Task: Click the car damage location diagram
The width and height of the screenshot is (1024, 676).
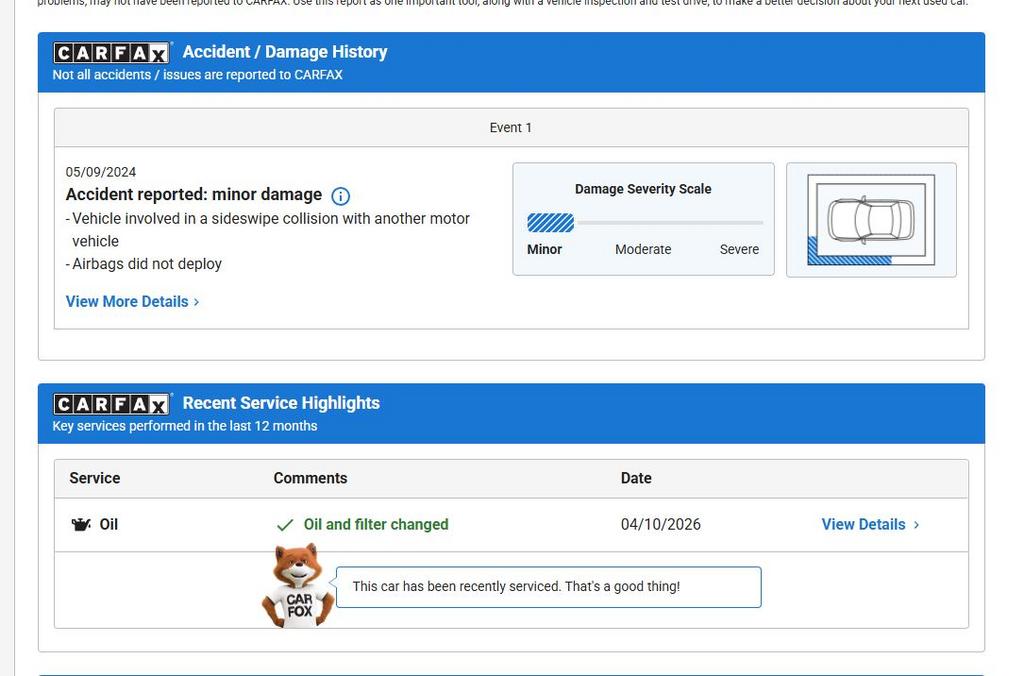Action: coord(871,220)
